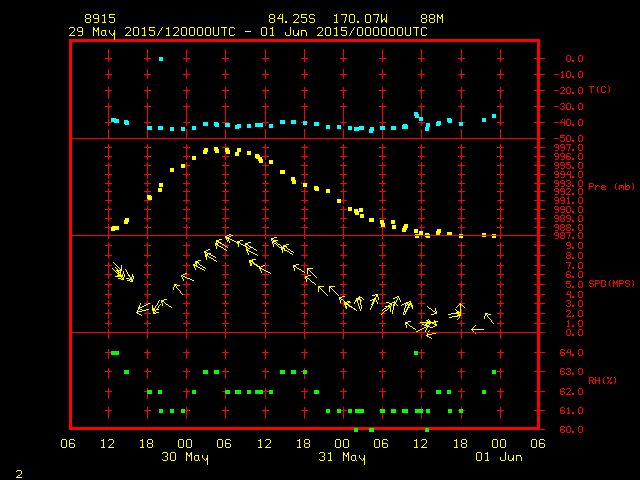Select the 31 May date label
Image resolution: width=640 pixels, height=480 pixels.
pos(341,457)
